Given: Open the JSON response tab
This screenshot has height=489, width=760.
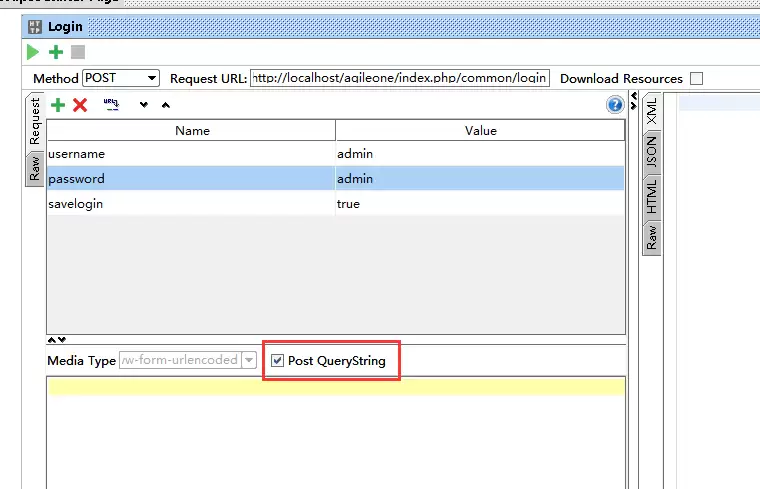Looking at the screenshot, I should 652,152.
